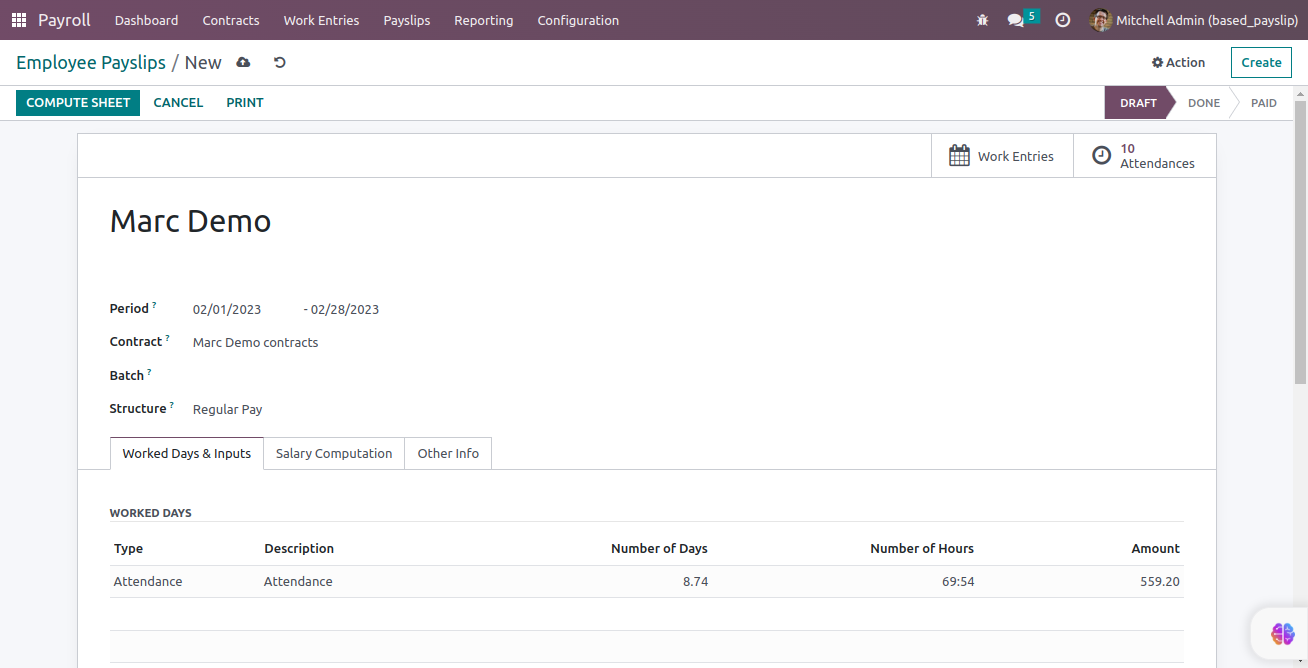Open the Reporting menu
Viewport: 1308px width, 668px height.
[x=484, y=20]
